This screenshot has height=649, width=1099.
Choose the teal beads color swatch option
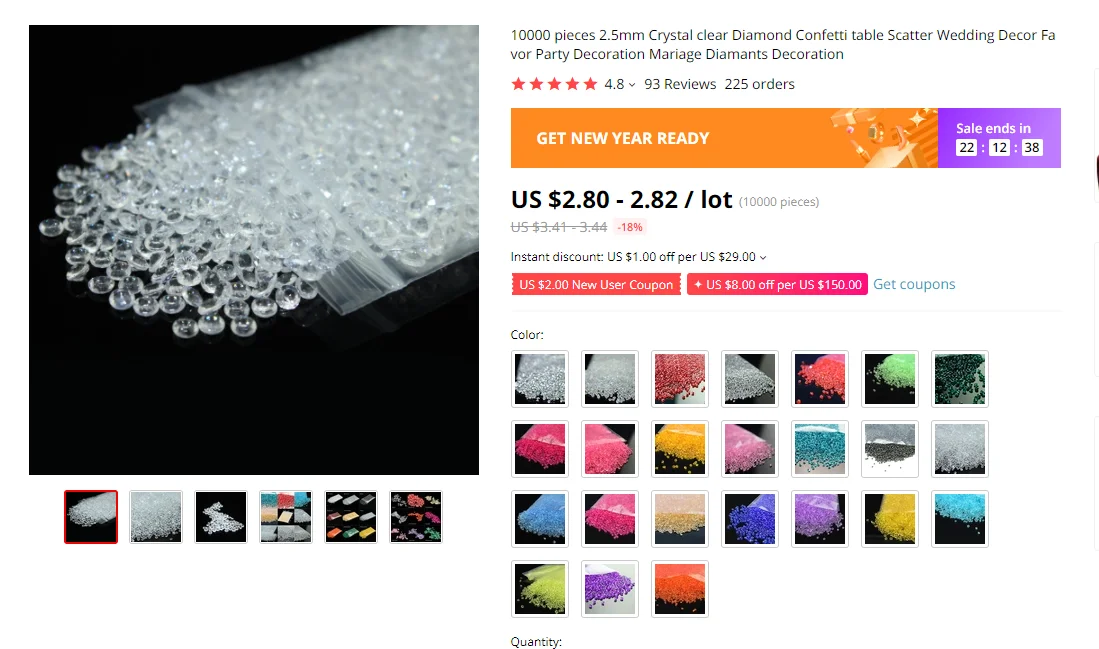[820, 449]
